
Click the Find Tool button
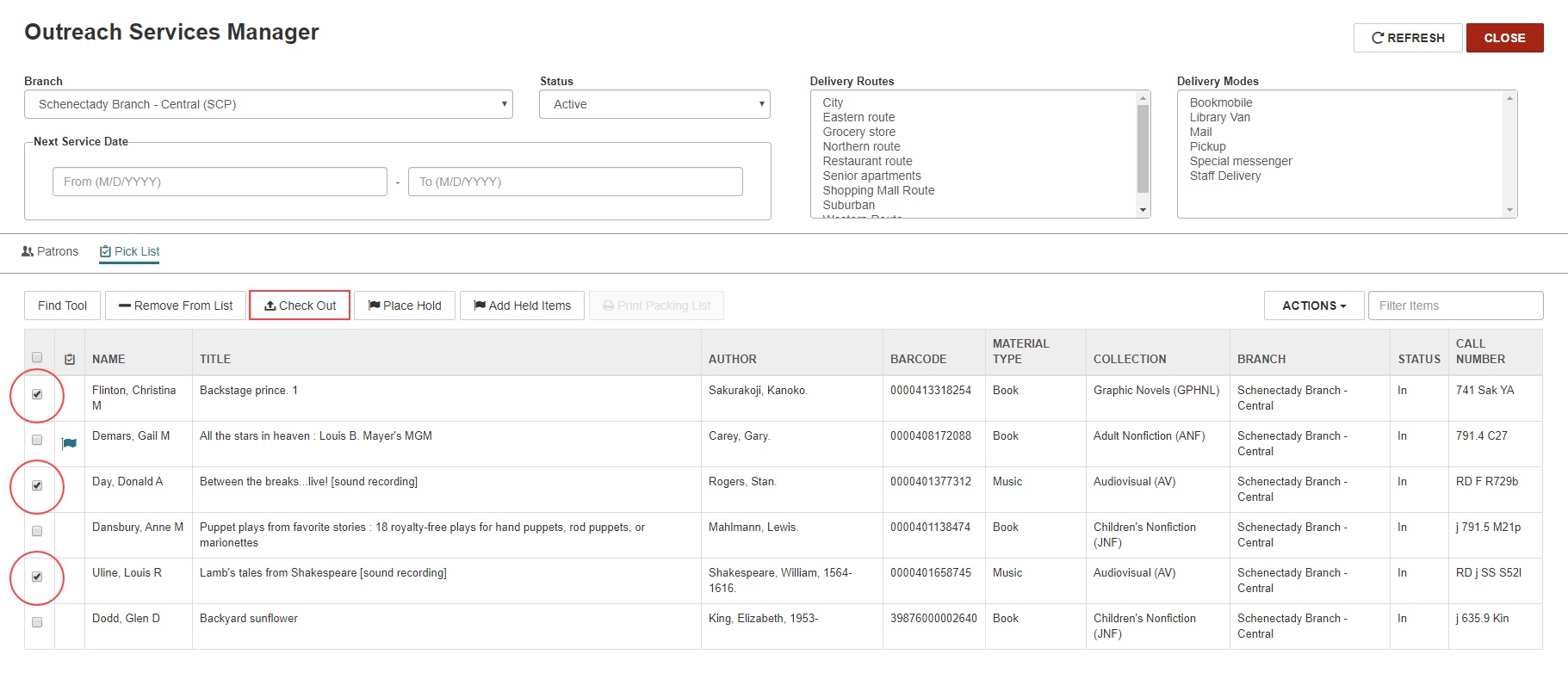pyautogui.click(x=62, y=306)
